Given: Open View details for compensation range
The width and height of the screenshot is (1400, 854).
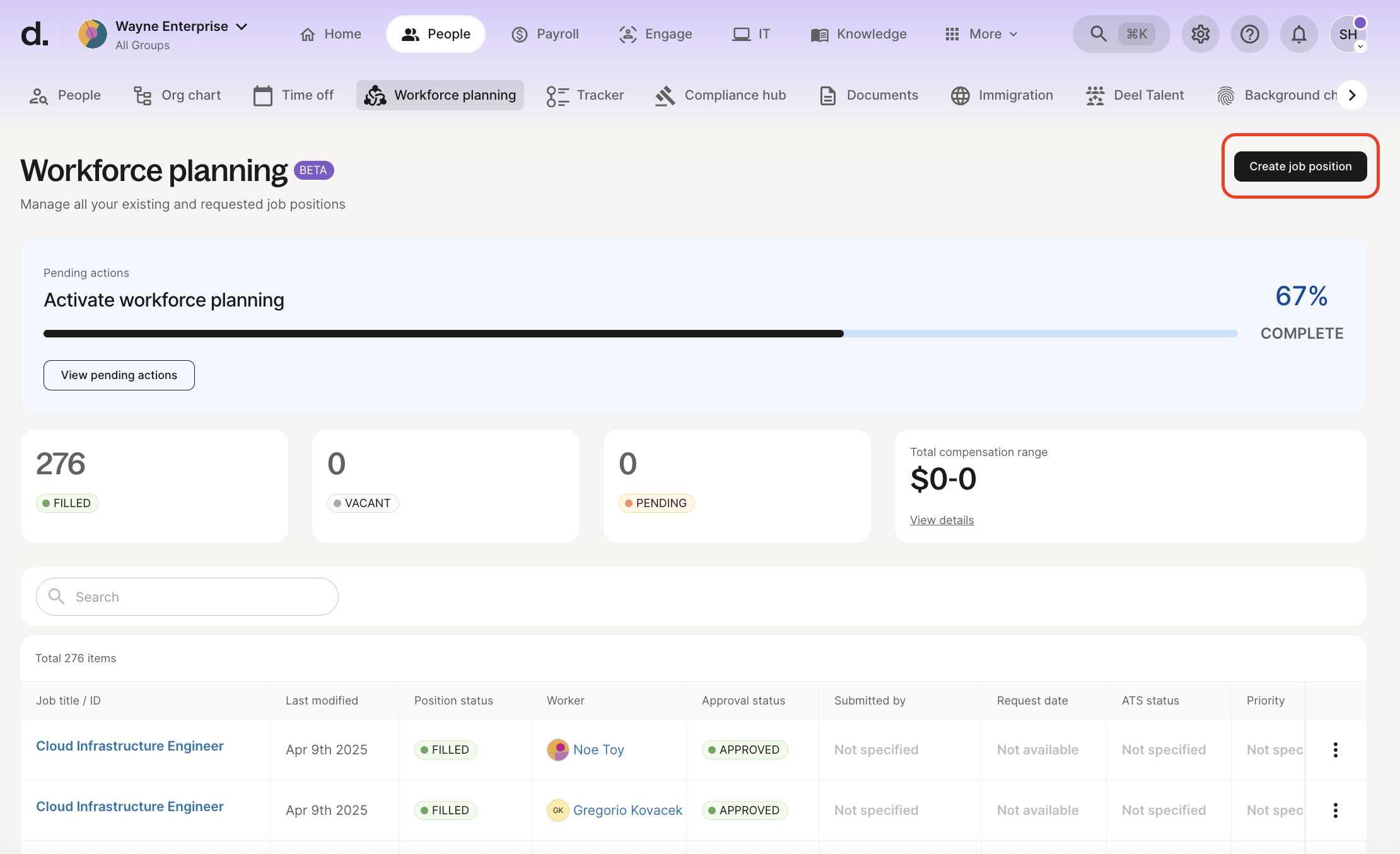Looking at the screenshot, I should click(x=942, y=520).
